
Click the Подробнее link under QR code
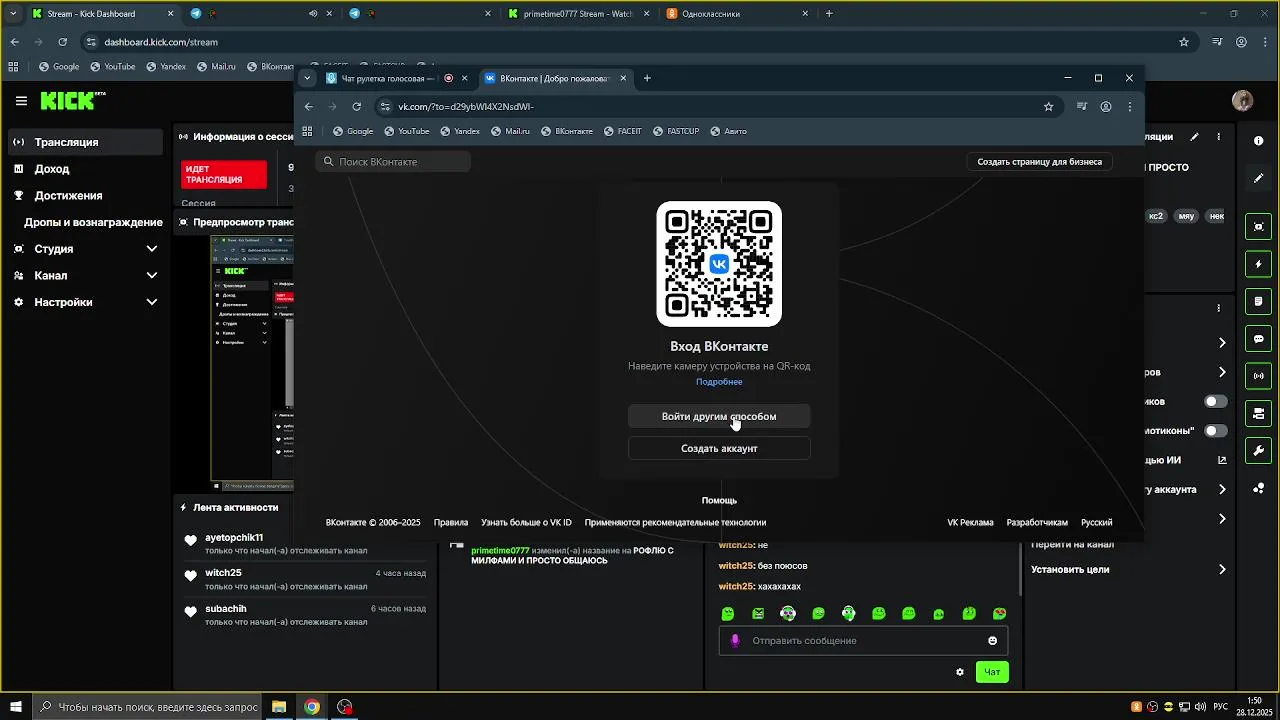(719, 382)
